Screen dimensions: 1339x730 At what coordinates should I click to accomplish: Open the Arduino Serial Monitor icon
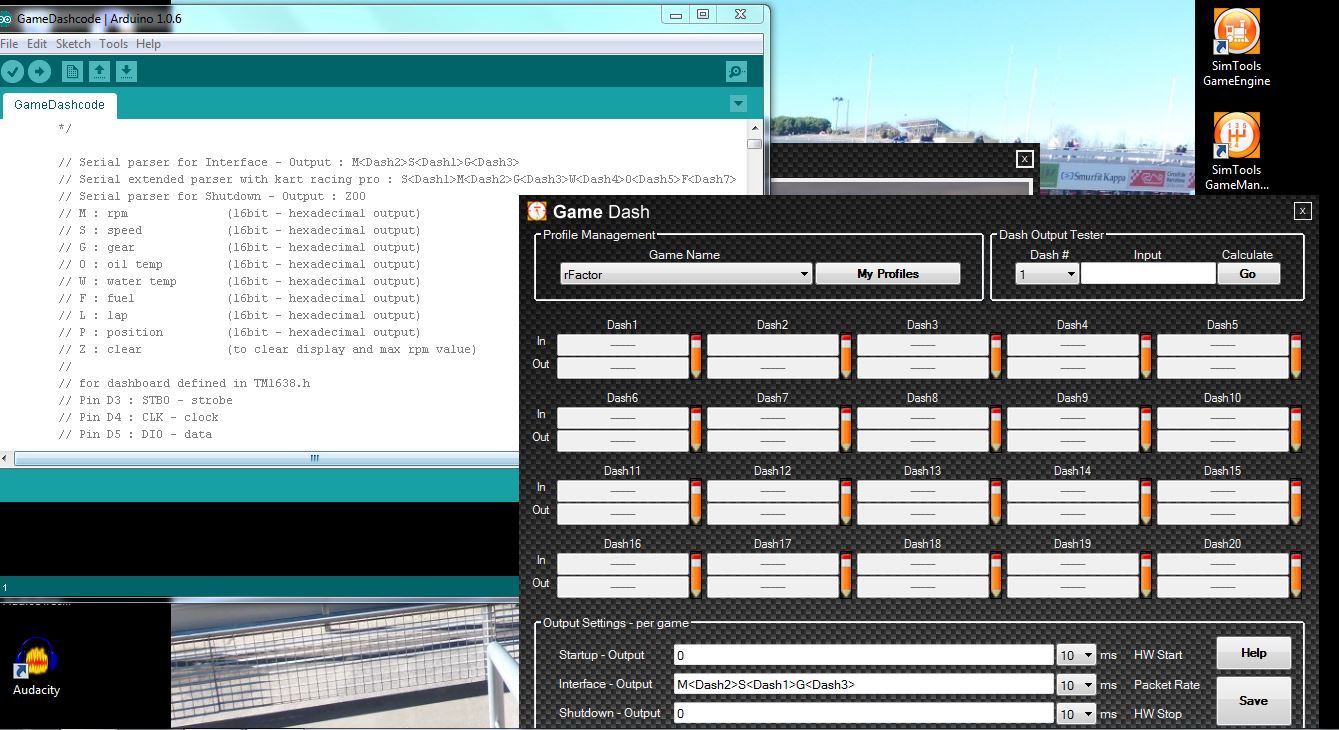737,71
